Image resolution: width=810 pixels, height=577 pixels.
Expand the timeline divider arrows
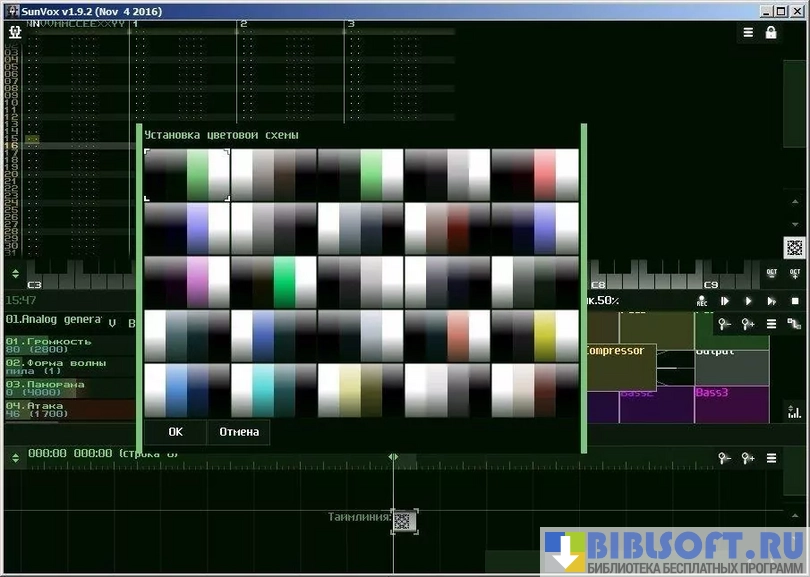(15, 457)
